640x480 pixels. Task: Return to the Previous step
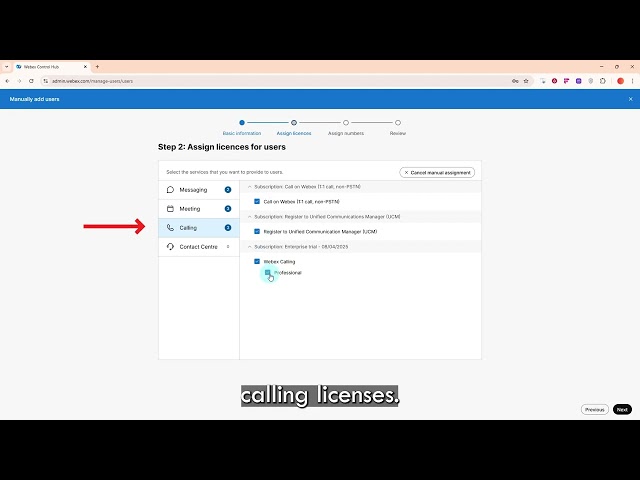(595, 409)
